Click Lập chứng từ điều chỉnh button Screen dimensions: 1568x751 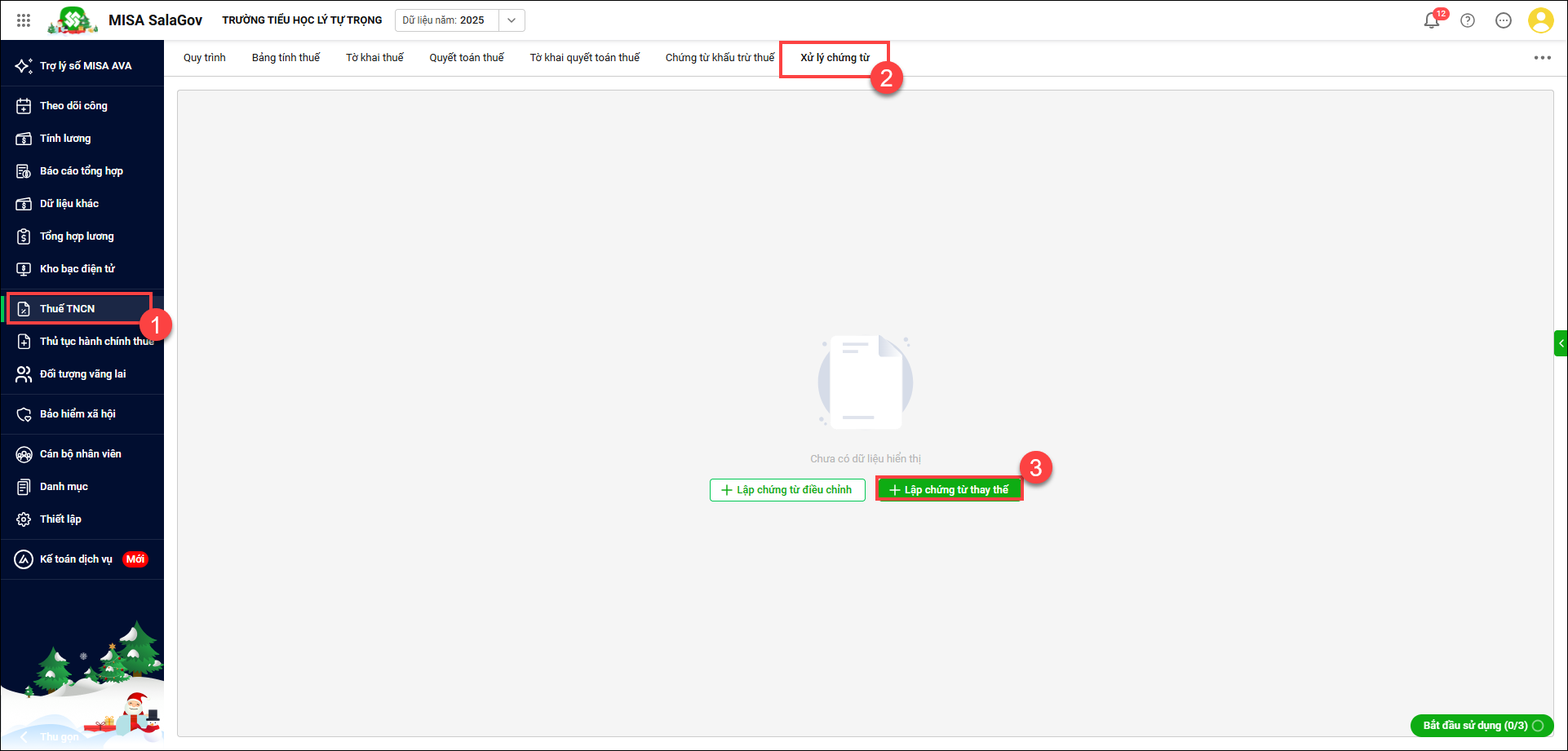click(x=787, y=490)
